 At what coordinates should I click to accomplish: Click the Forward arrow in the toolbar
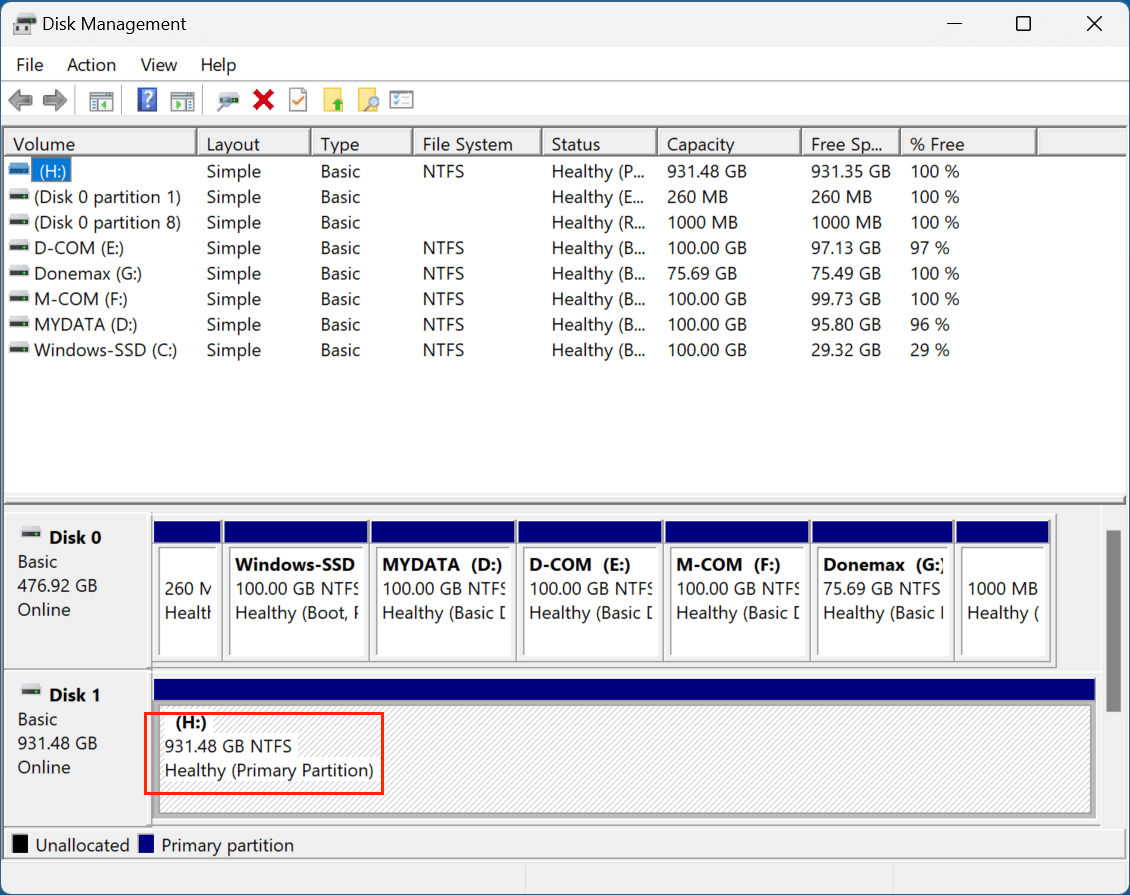point(54,100)
